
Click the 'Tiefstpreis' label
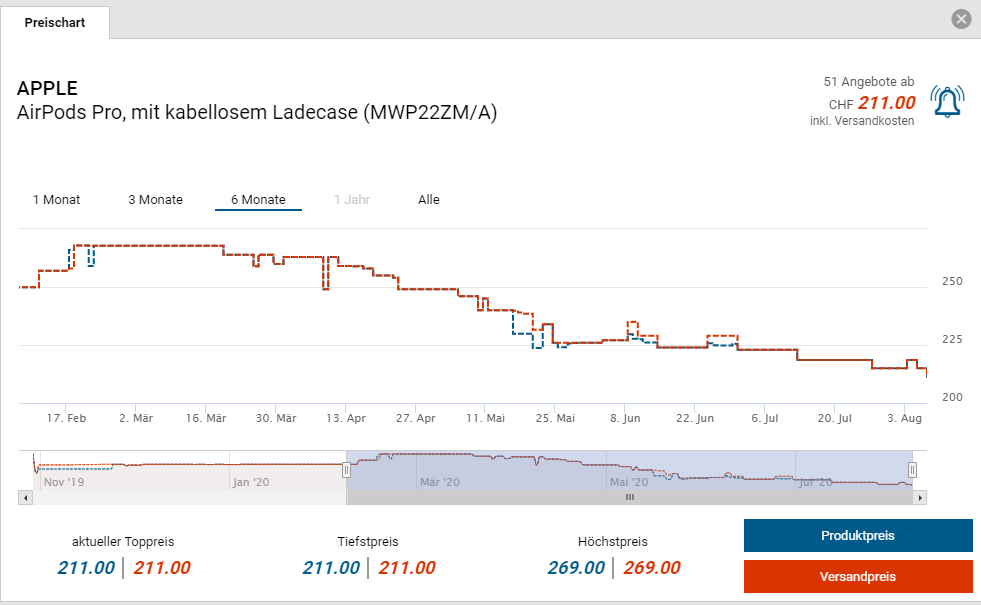click(368, 542)
